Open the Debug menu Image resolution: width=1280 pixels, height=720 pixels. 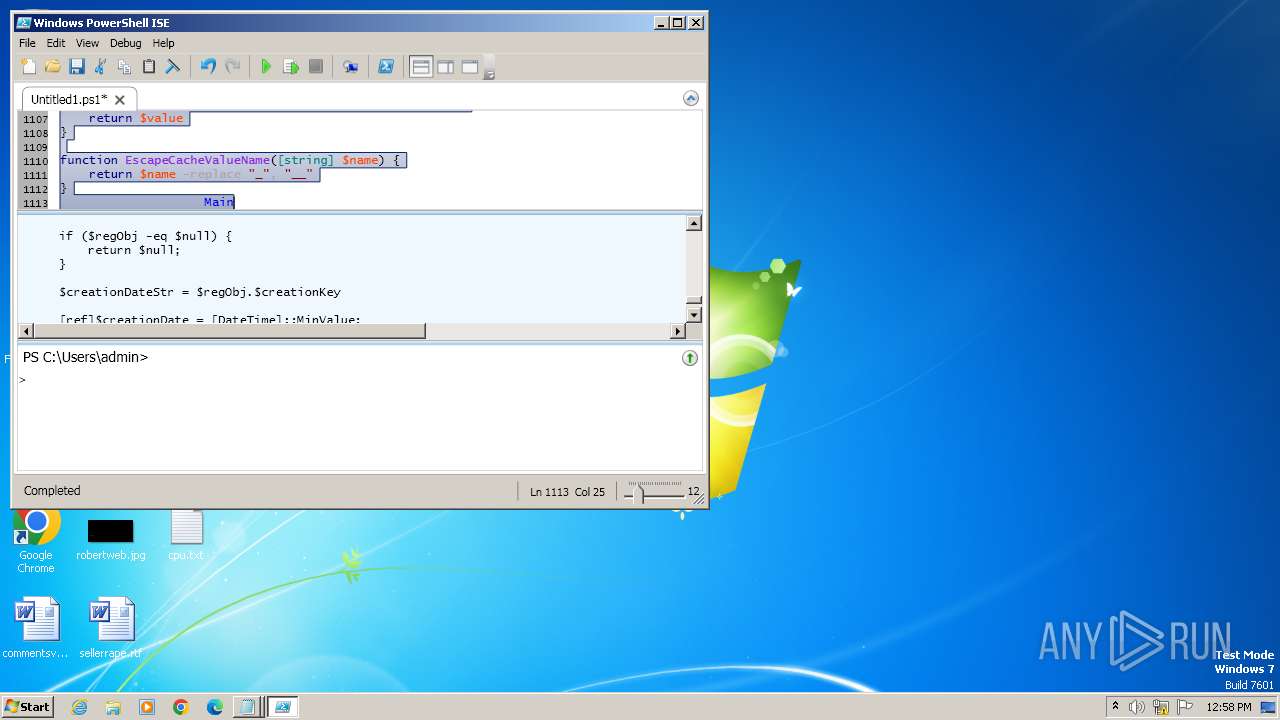click(126, 43)
